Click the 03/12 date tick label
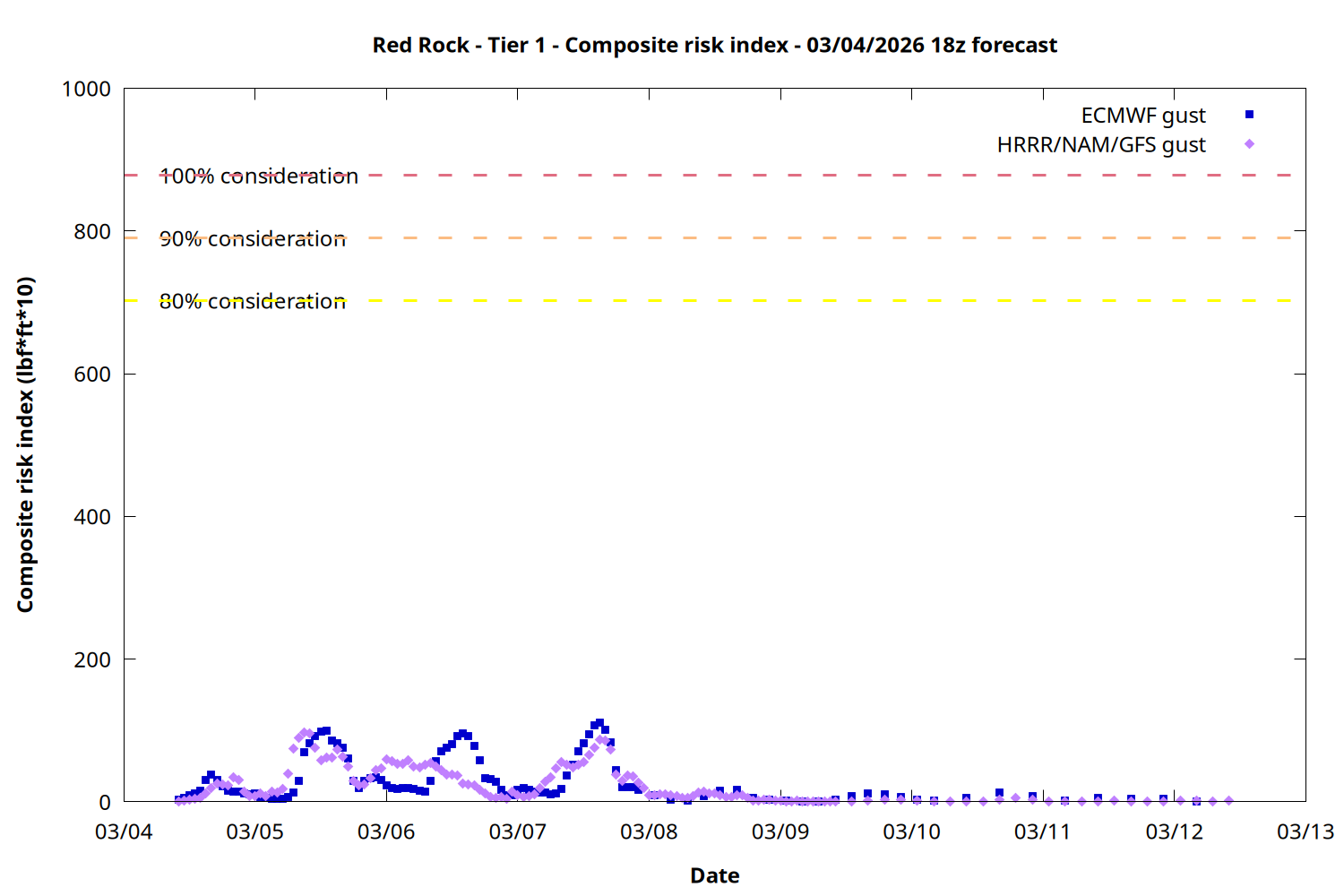Image resolution: width=1344 pixels, height=896 pixels. (x=1174, y=832)
